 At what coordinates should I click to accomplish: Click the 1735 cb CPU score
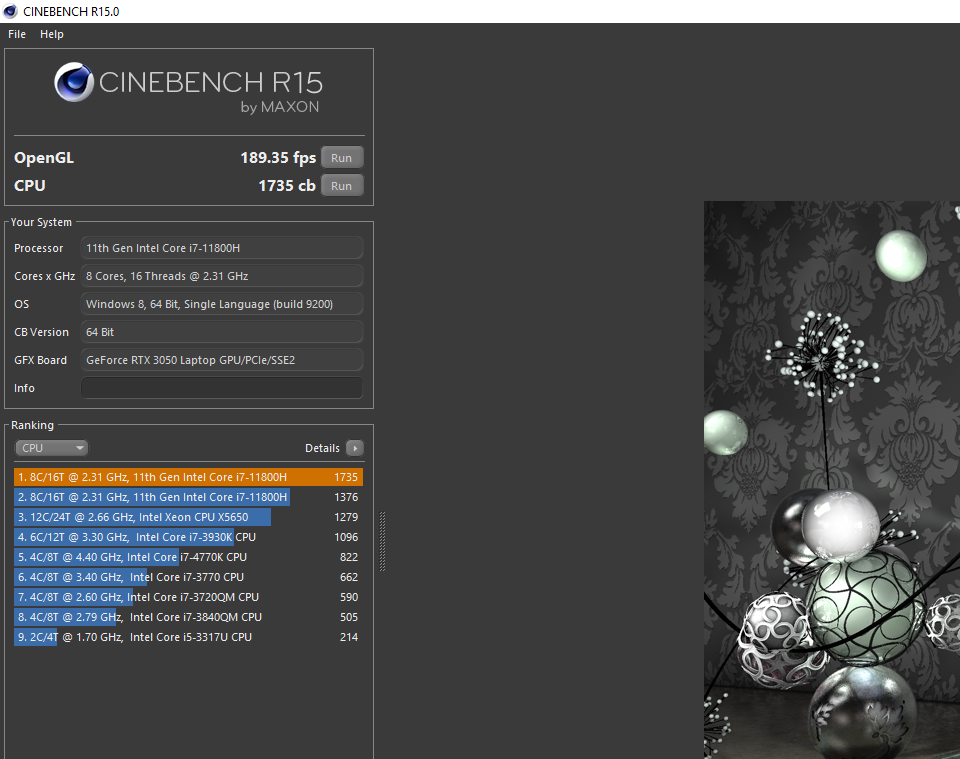click(287, 186)
